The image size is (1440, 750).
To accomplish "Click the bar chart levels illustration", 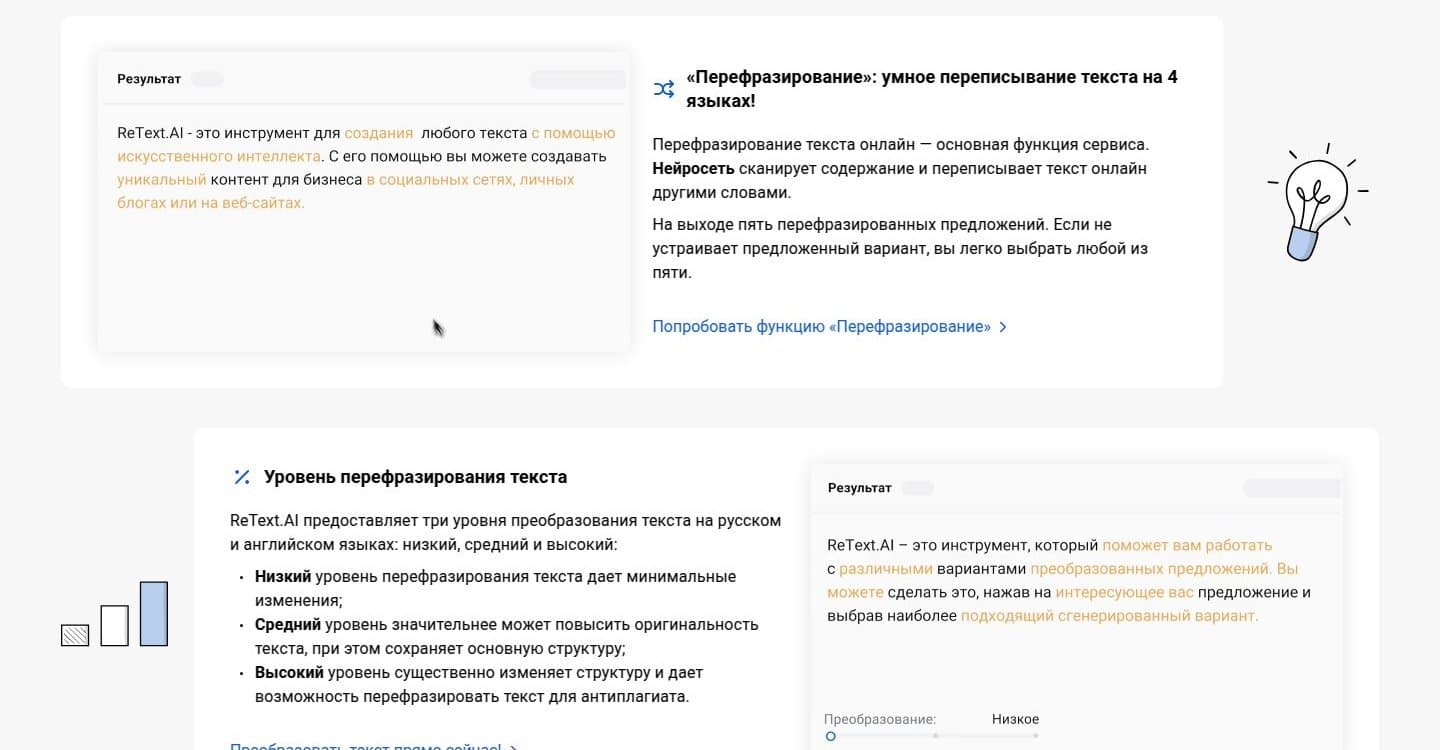I will [114, 614].
